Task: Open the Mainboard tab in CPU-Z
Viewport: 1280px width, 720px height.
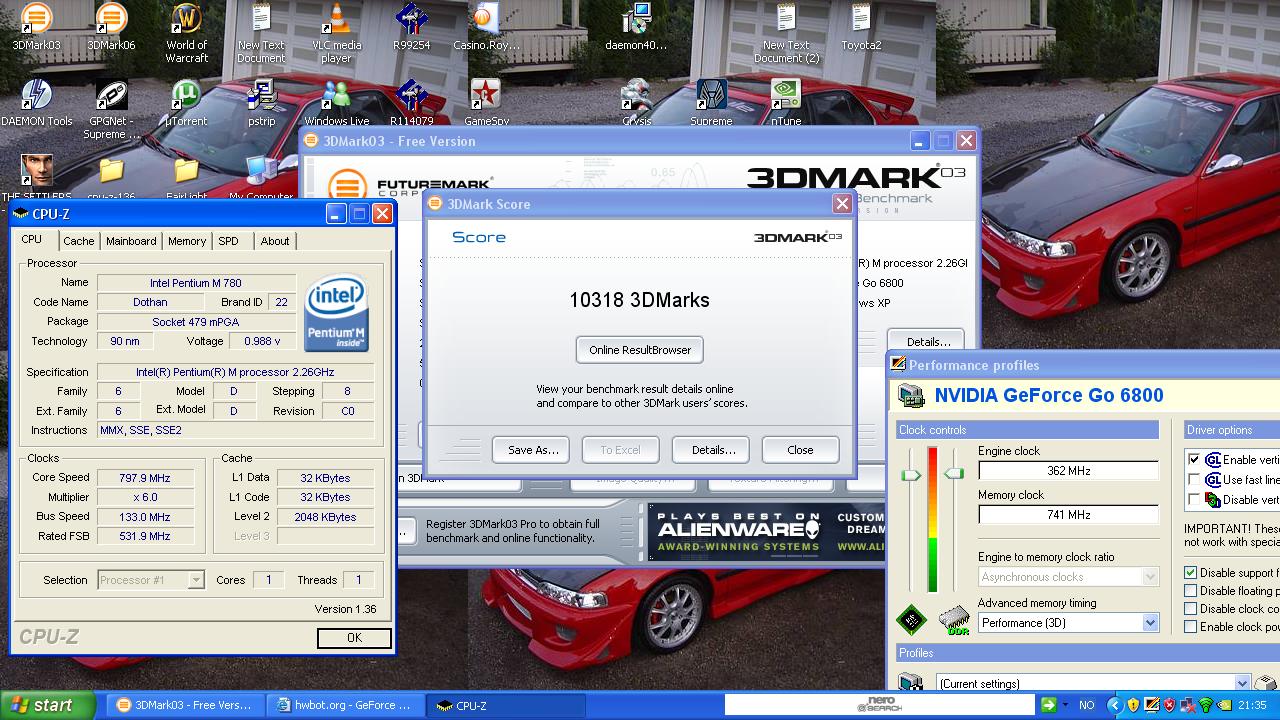Action: tap(131, 241)
